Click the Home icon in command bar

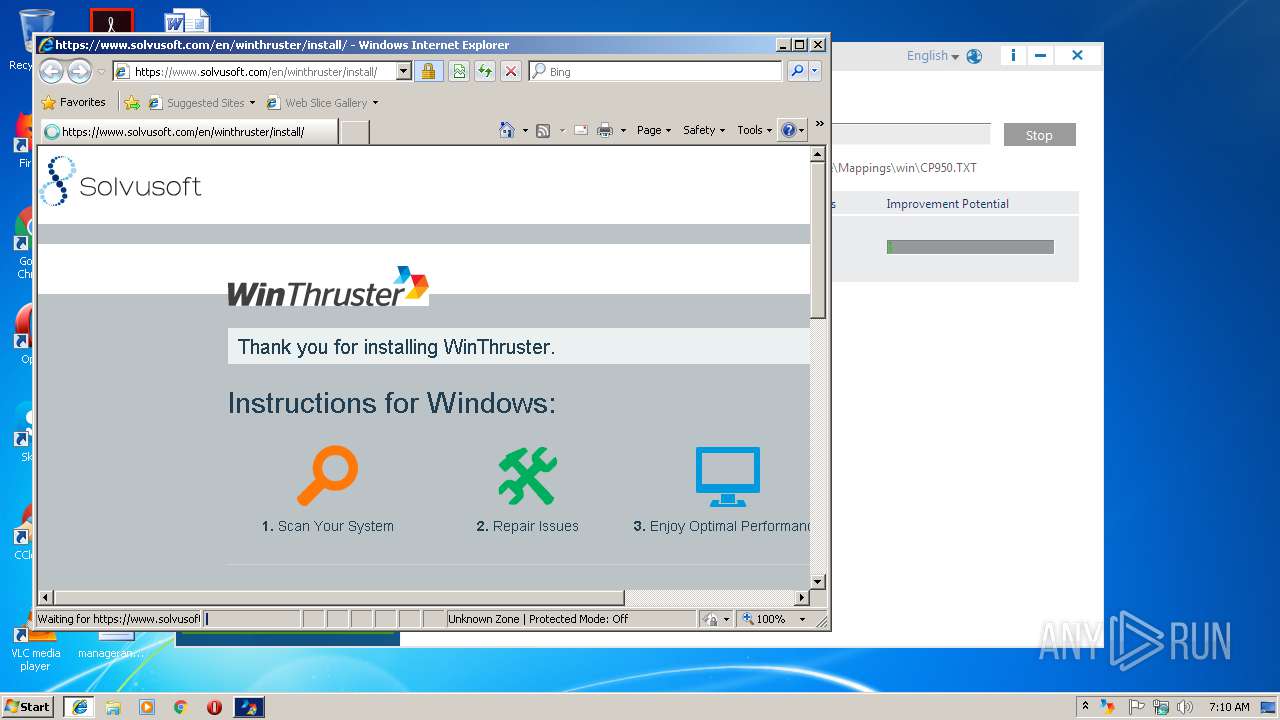(x=507, y=130)
